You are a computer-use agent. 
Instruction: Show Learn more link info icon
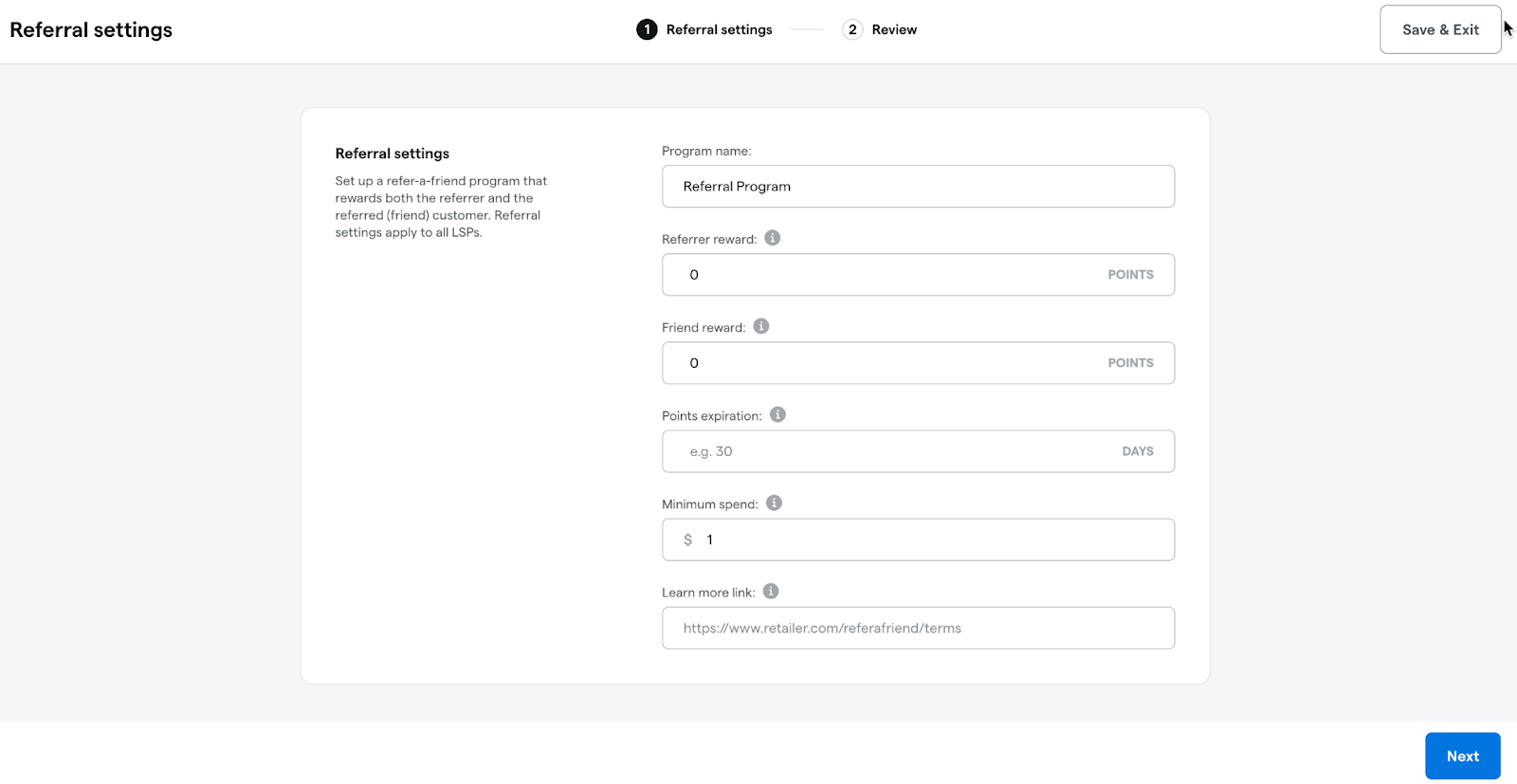tap(771, 591)
